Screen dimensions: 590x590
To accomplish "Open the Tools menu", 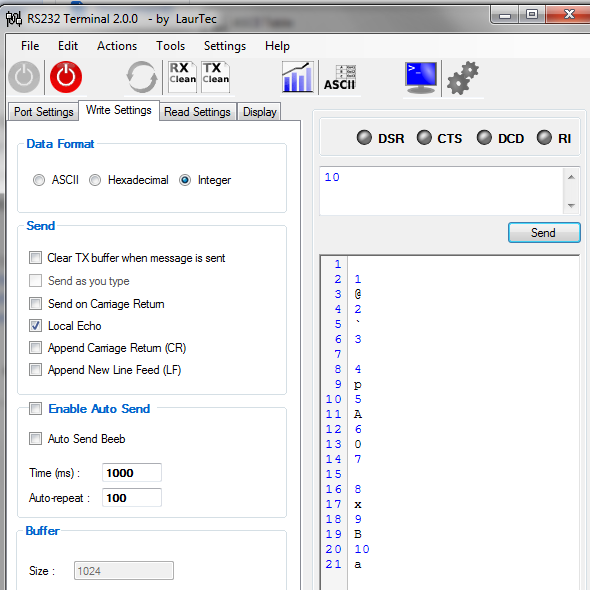I will 170,46.
